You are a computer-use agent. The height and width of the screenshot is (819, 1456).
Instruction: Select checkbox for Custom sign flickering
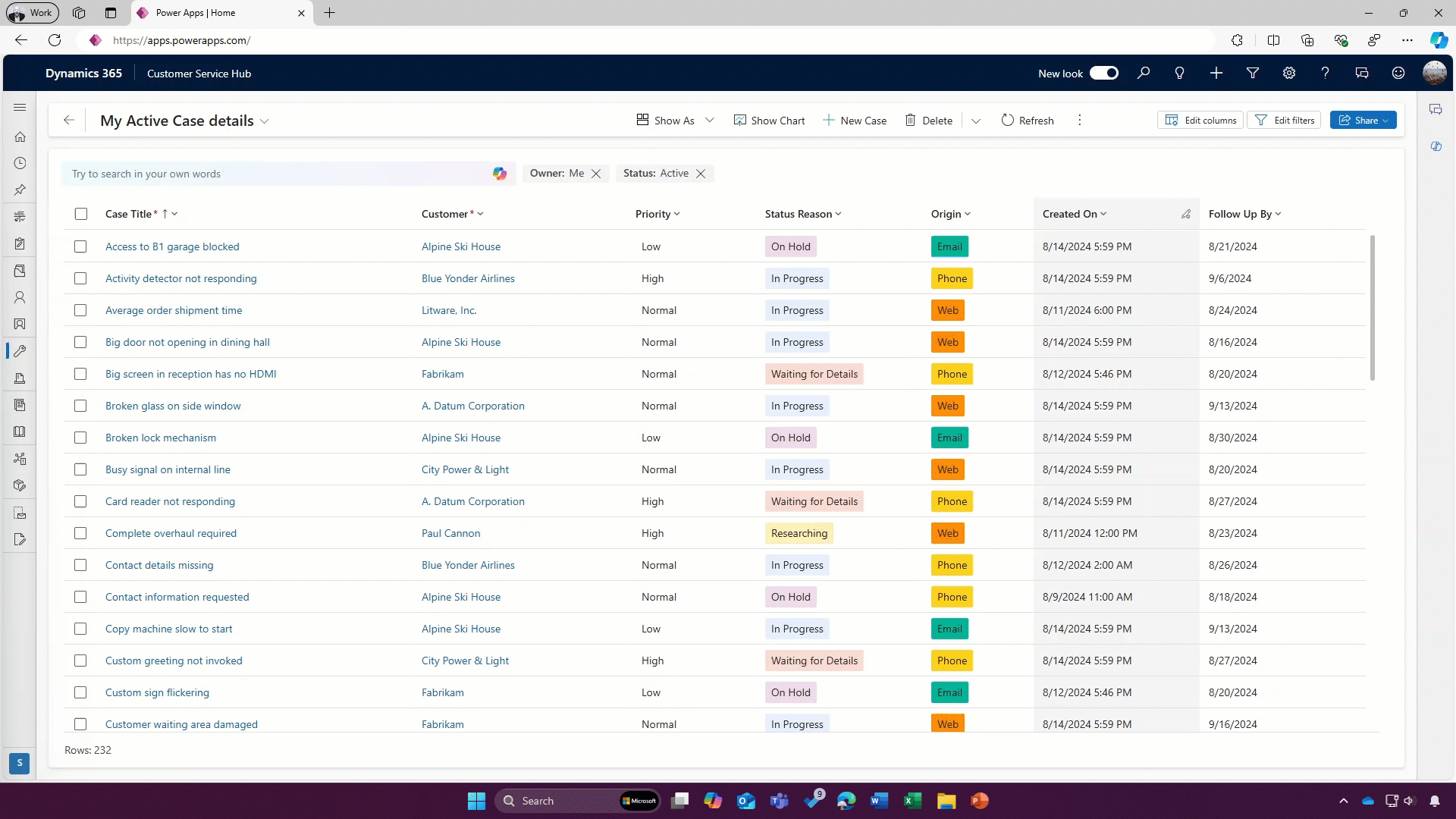click(80, 692)
